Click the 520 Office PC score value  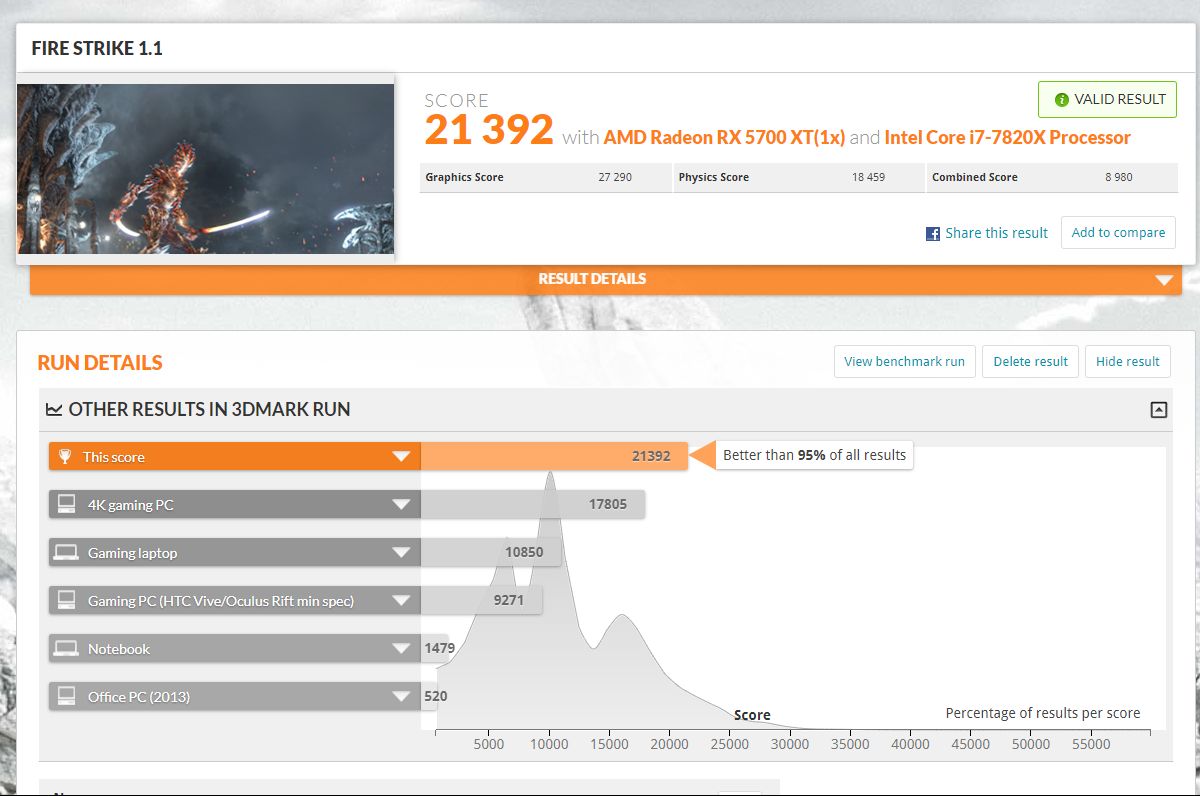click(x=436, y=696)
